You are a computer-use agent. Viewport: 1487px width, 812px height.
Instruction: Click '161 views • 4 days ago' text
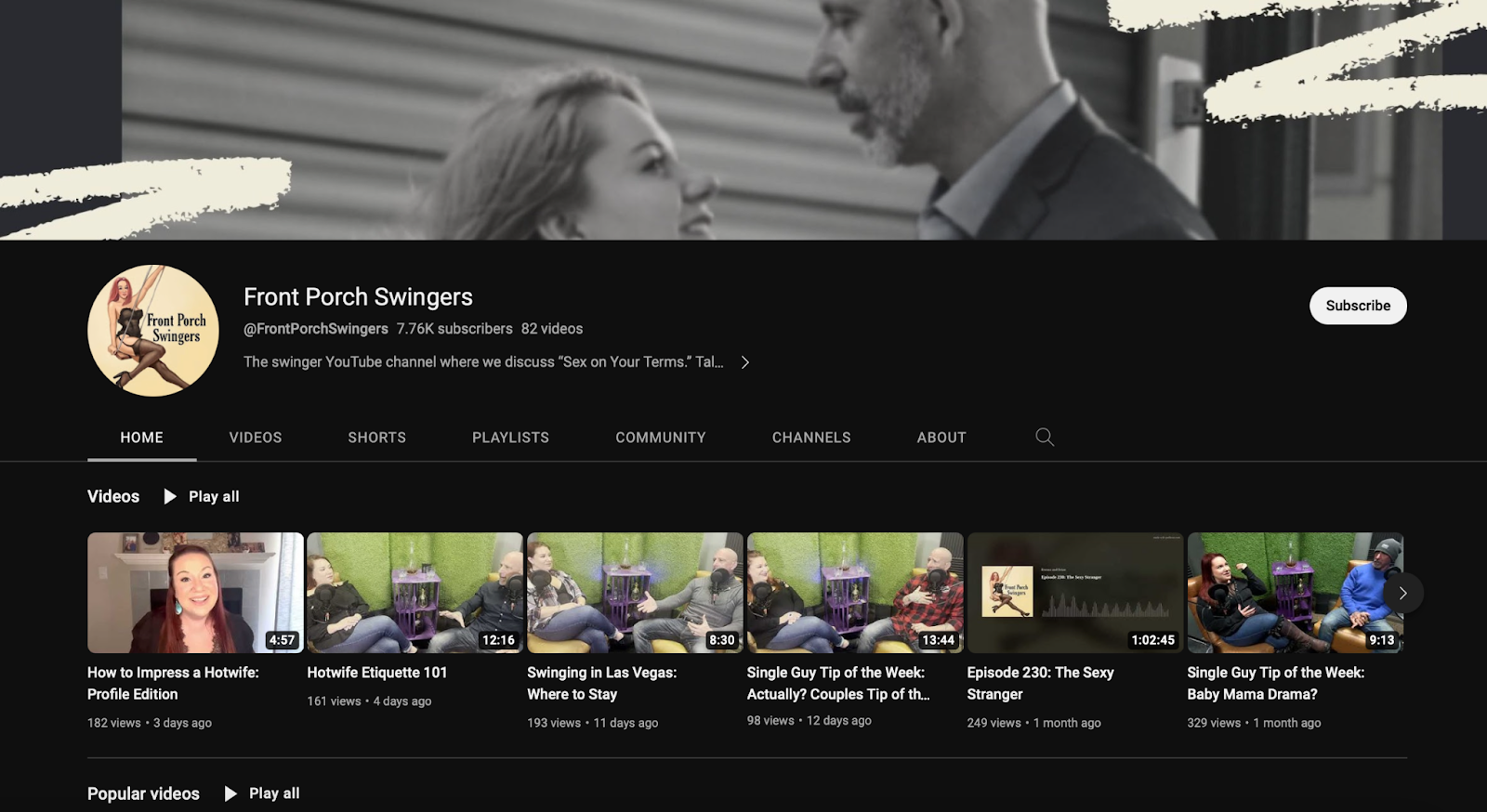pos(369,701)
